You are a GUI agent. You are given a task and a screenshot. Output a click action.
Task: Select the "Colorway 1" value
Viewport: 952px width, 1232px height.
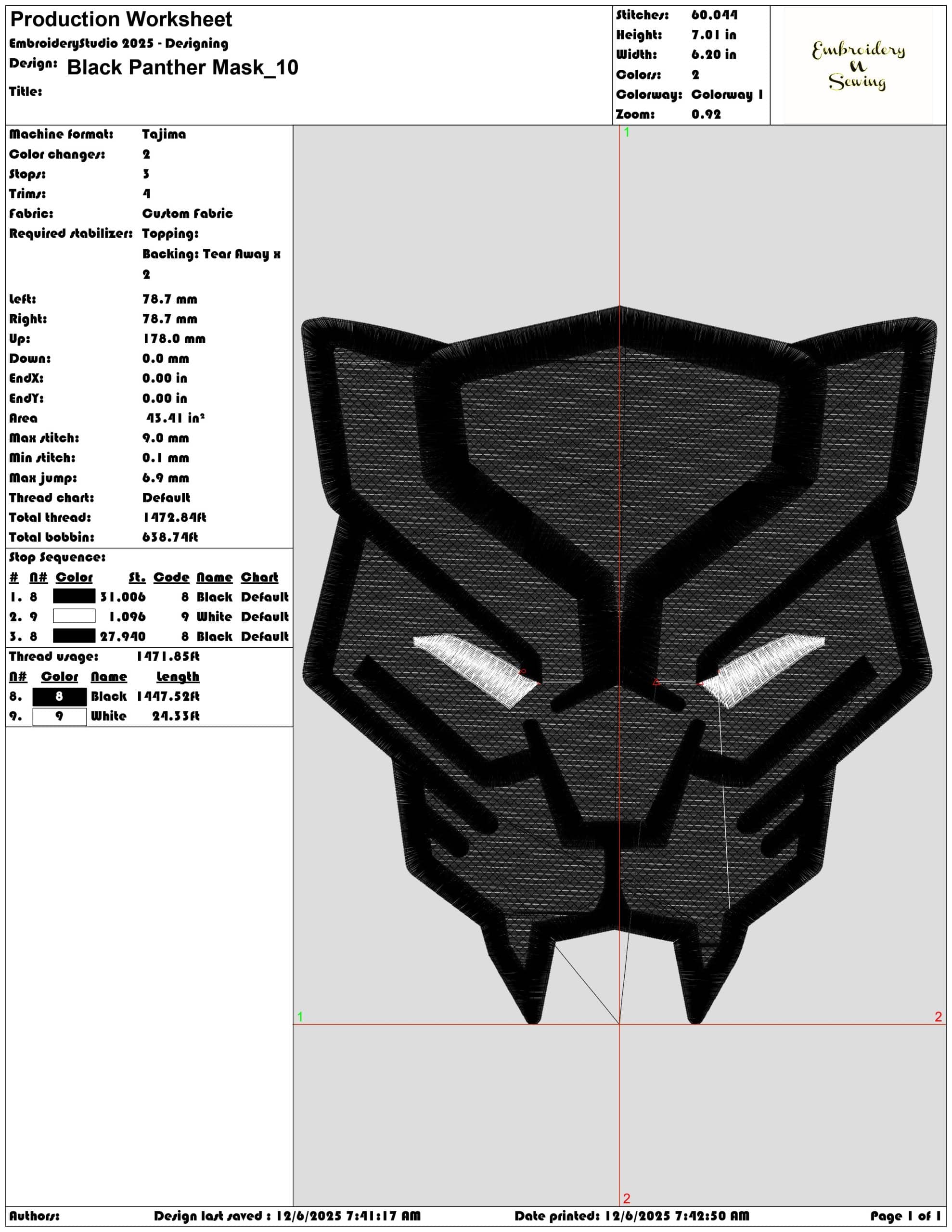(x=727, y=94)
